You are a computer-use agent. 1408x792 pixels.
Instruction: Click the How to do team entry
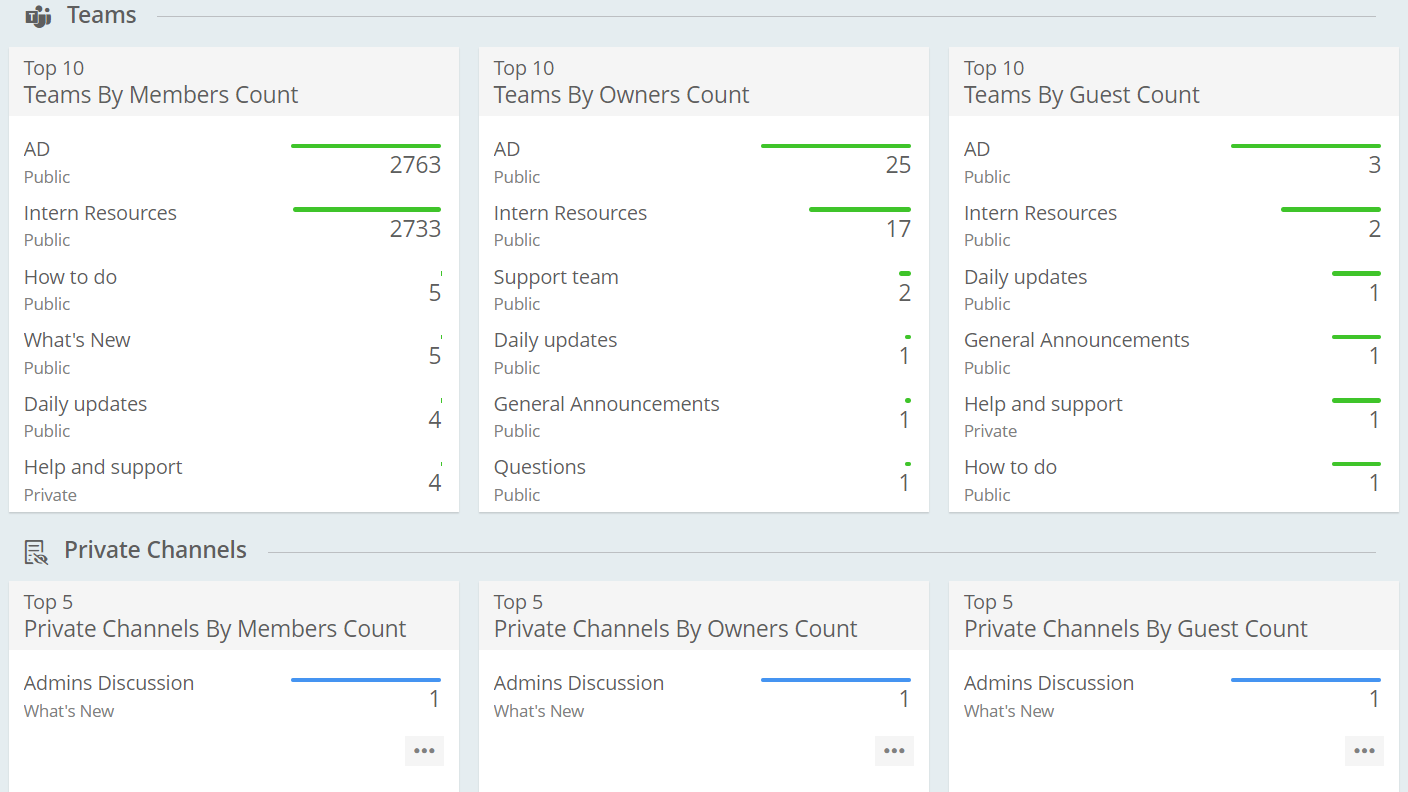click(x=70, y=277)
